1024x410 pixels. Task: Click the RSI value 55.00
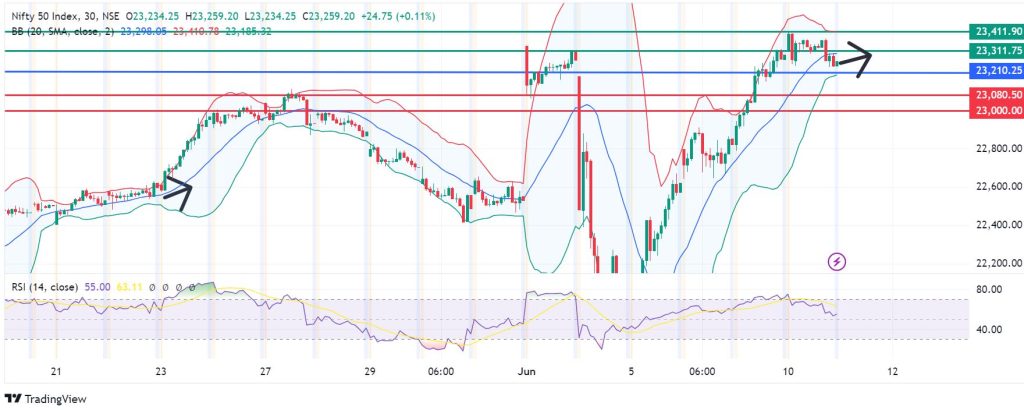(x=95, y=287)
